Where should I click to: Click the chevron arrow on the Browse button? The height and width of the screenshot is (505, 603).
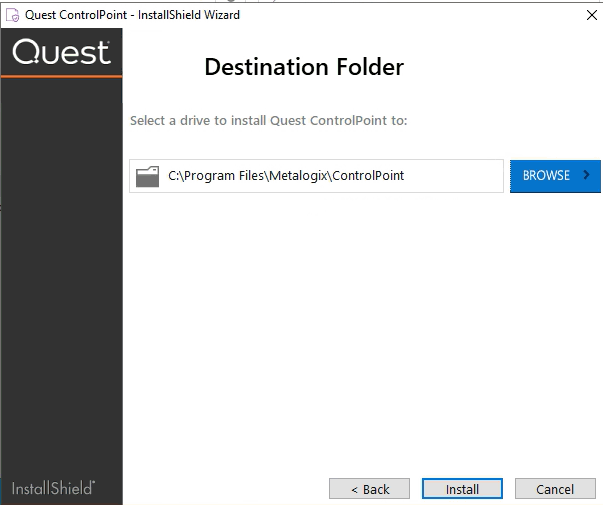587,175
